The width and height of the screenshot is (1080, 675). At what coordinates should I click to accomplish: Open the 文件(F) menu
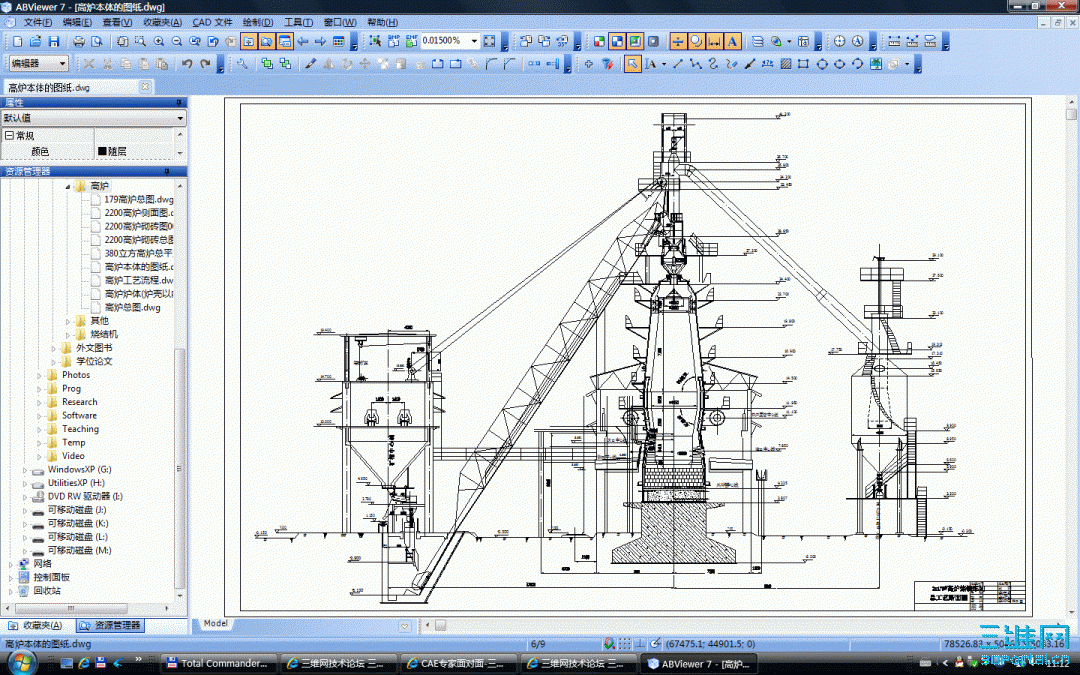click(37, 23)
